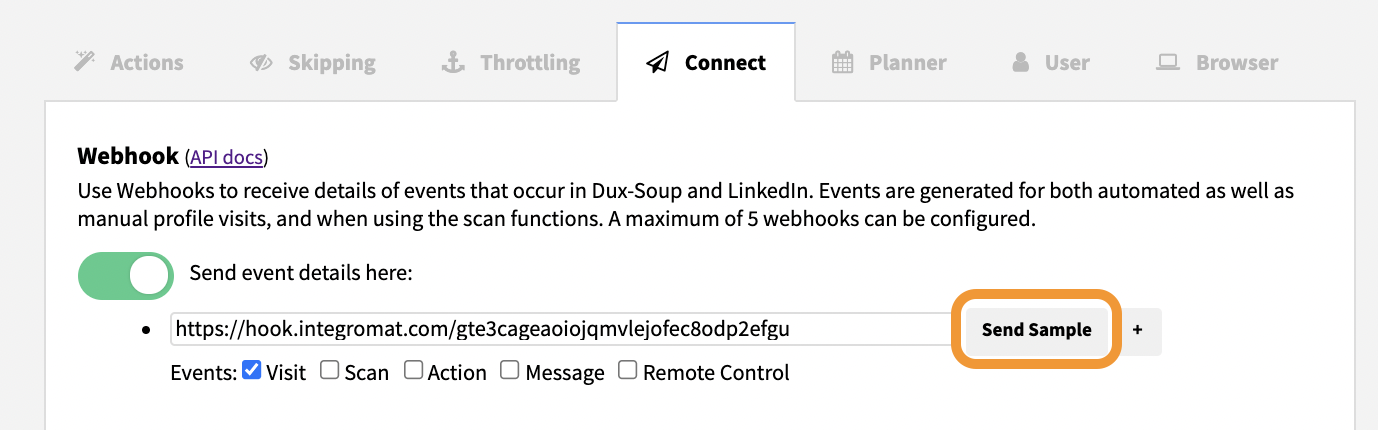Add another webhook with the plus button
The image size is (1378, 430).
click(1137, 329)
